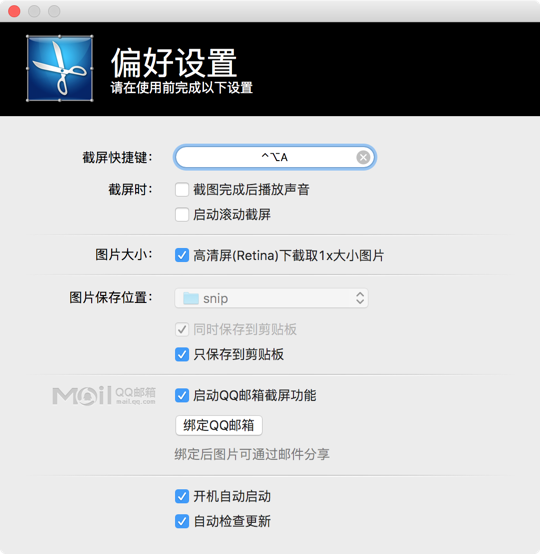Click the 图片大小 label
Image resolution: width=540 pixels, height=554 pixels.
[x=124, y=255]
